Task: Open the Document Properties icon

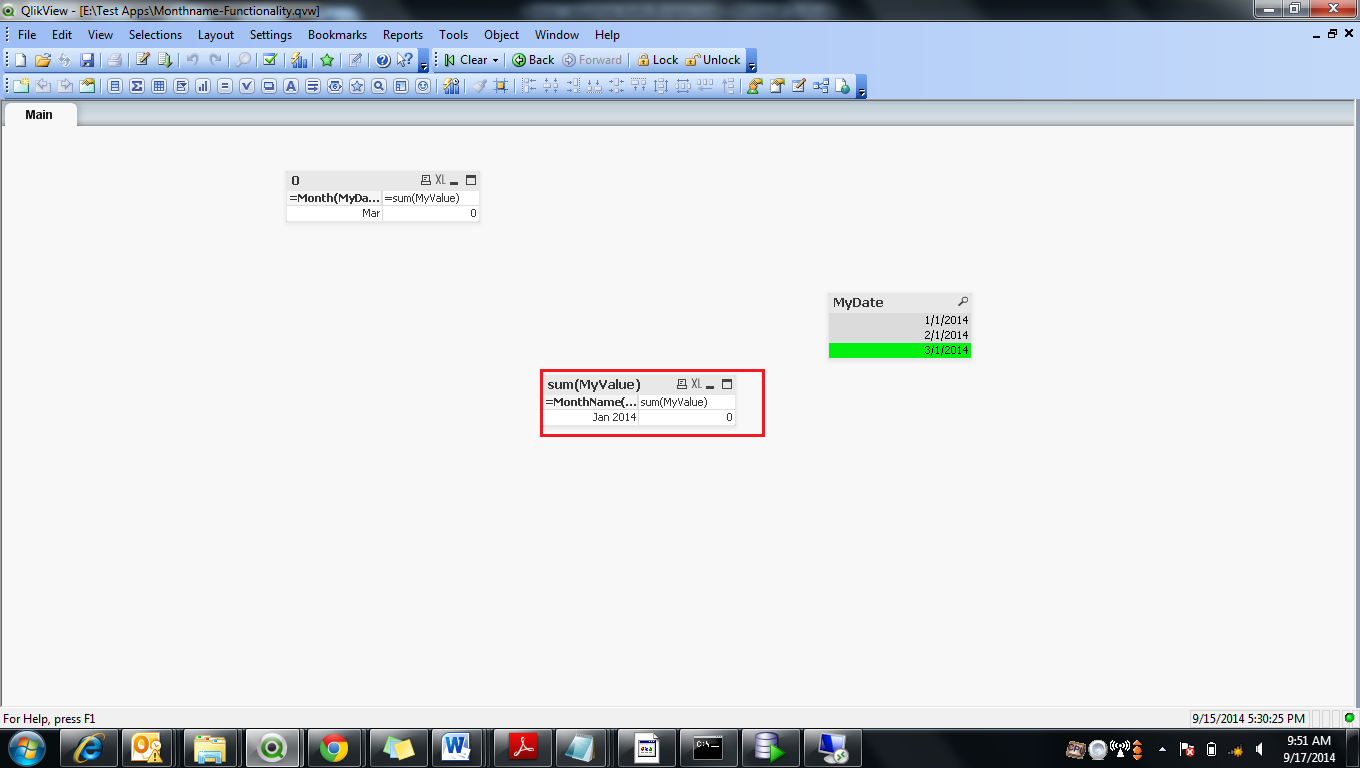Action: coord(776,86)
